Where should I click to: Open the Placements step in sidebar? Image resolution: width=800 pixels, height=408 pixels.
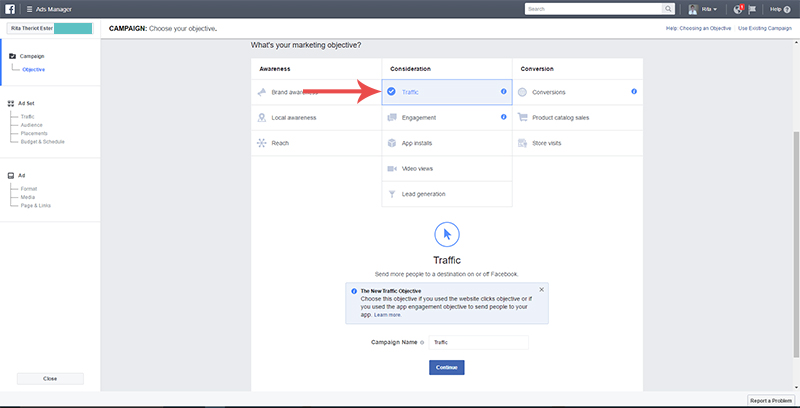[x=34, y=134]
